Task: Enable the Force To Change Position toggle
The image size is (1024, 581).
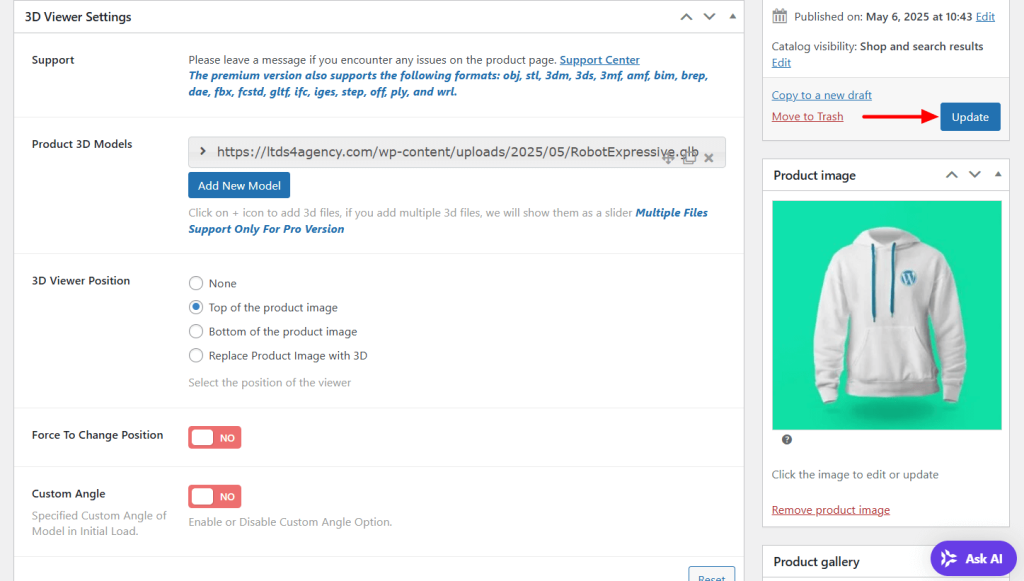Action: coord(214,438)
